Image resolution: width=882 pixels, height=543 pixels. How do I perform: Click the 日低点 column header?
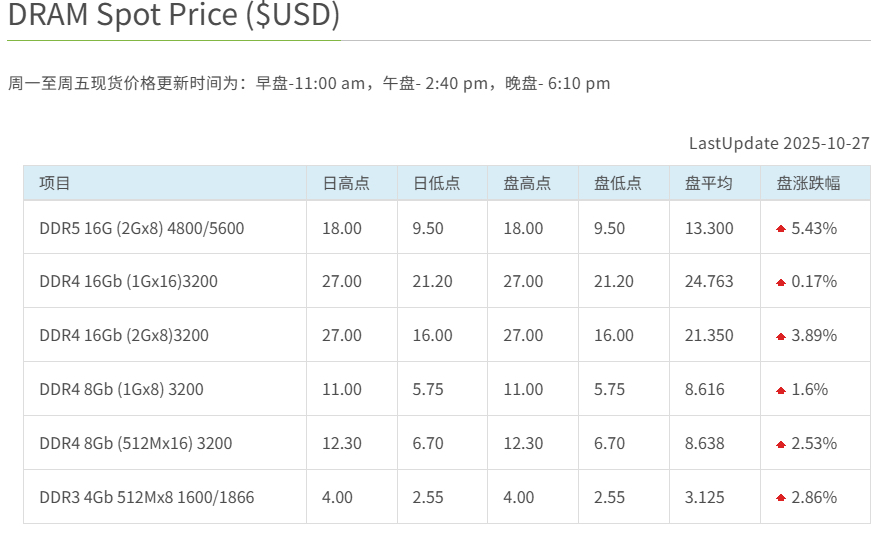(436, 183)
